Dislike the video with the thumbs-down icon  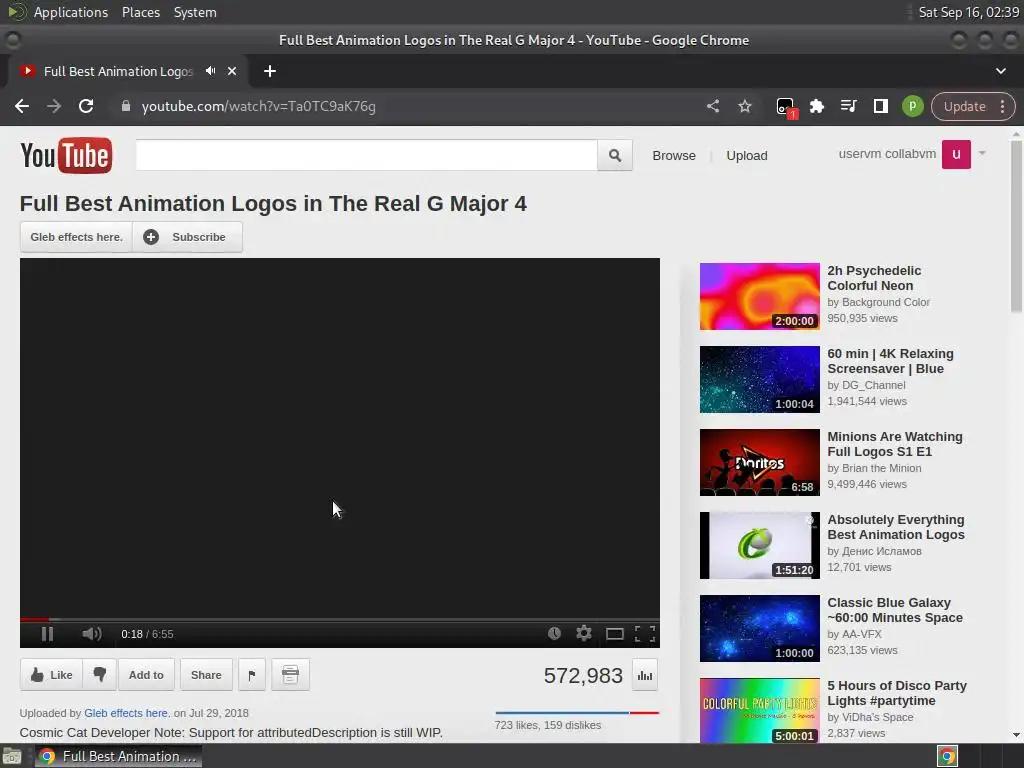(99, 675)
